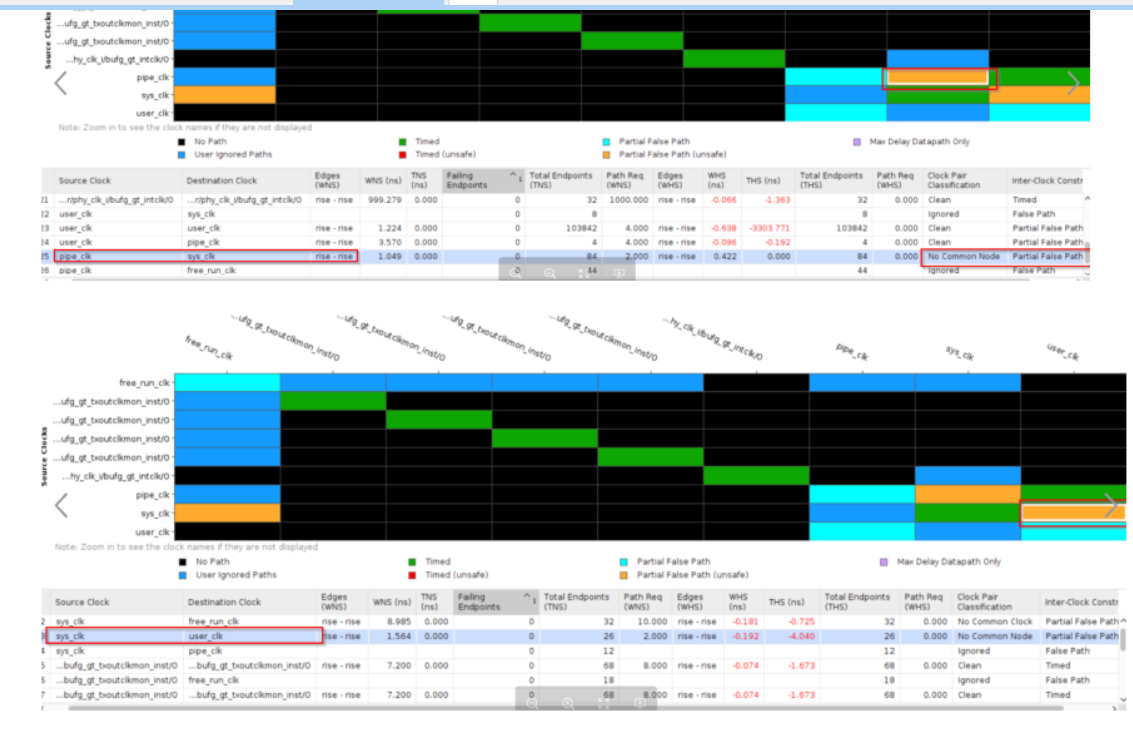Select cyan free_run_clk to free_run_clk cell, lower matrix
Image resolution: width=1133 pixels, height=731 pixels.
click(227, 382)
